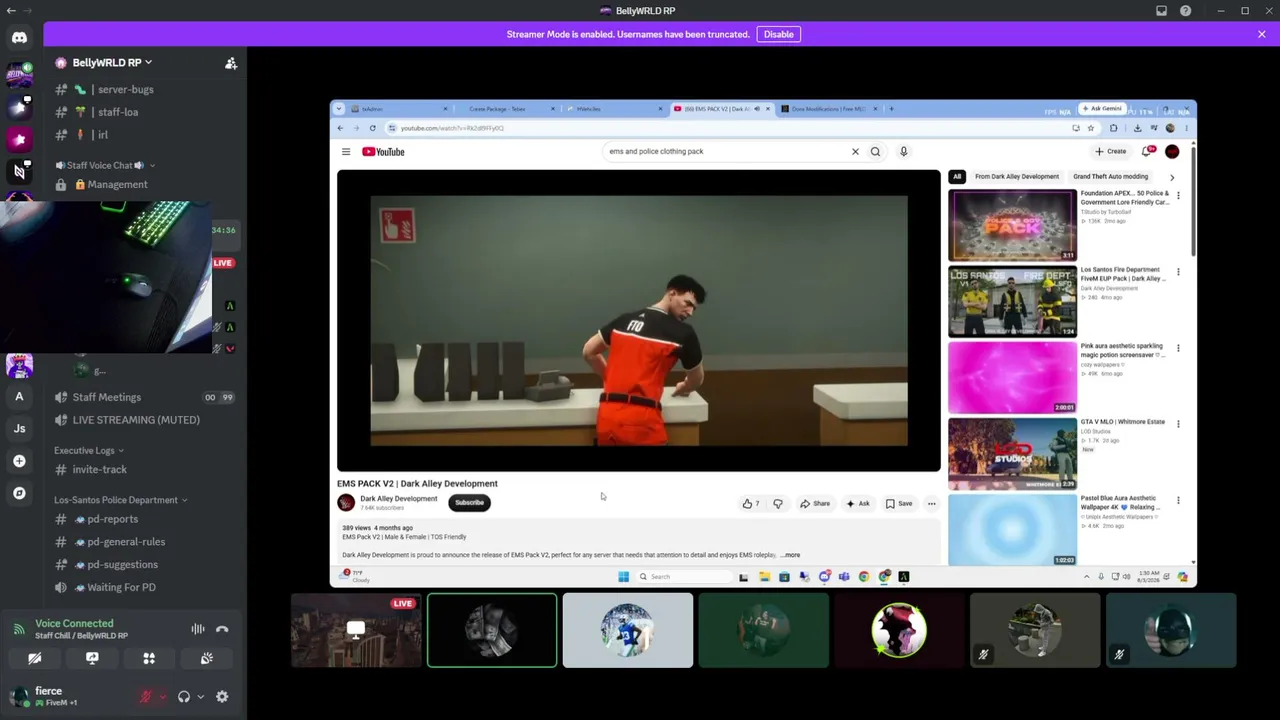Click the Share button under the video
Image resolution: width=1280 pixels, height=720 pixels.
coord(815,504)
